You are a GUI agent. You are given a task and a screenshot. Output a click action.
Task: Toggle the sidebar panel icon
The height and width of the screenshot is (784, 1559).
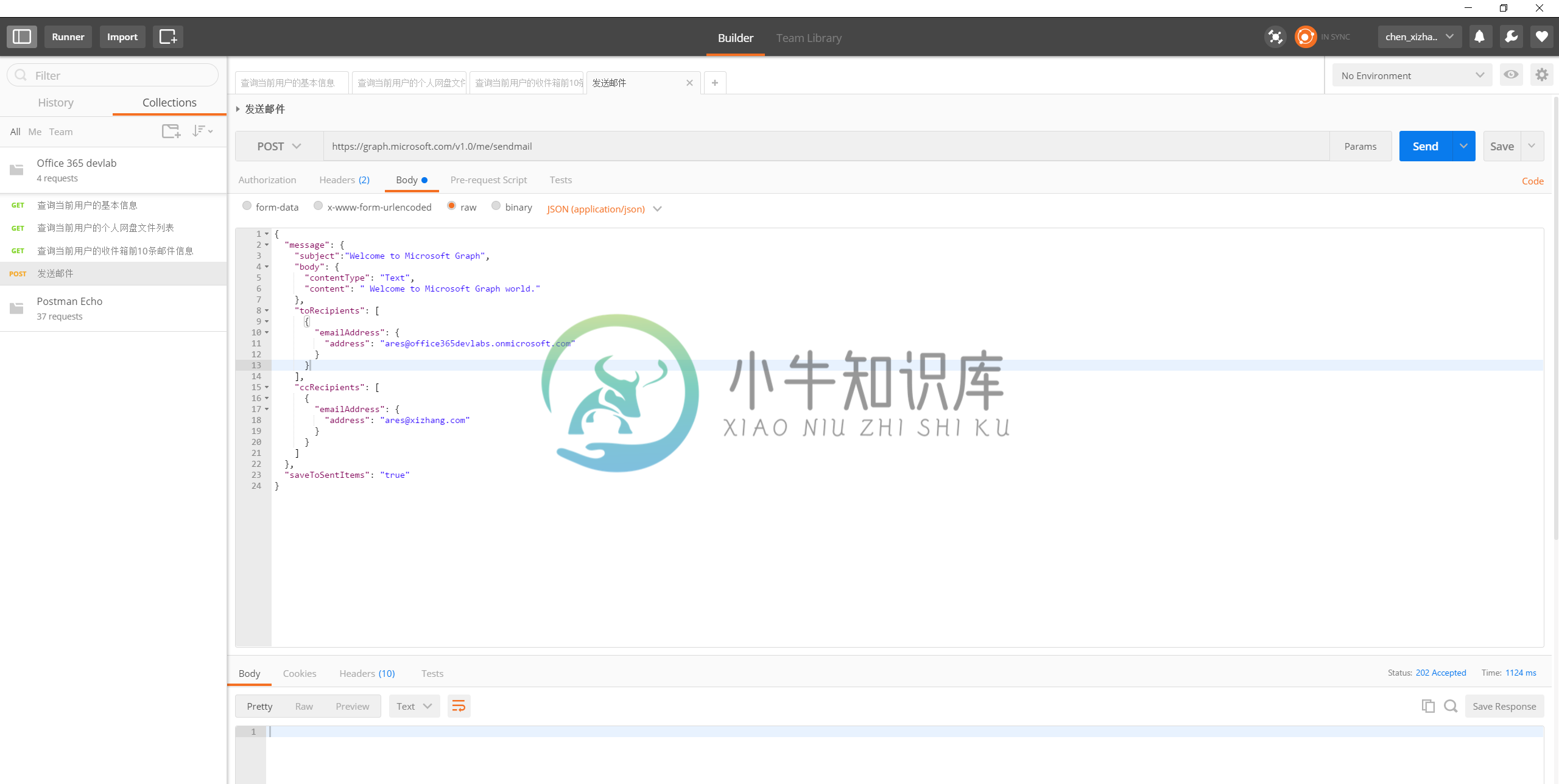tap(22, 37)
